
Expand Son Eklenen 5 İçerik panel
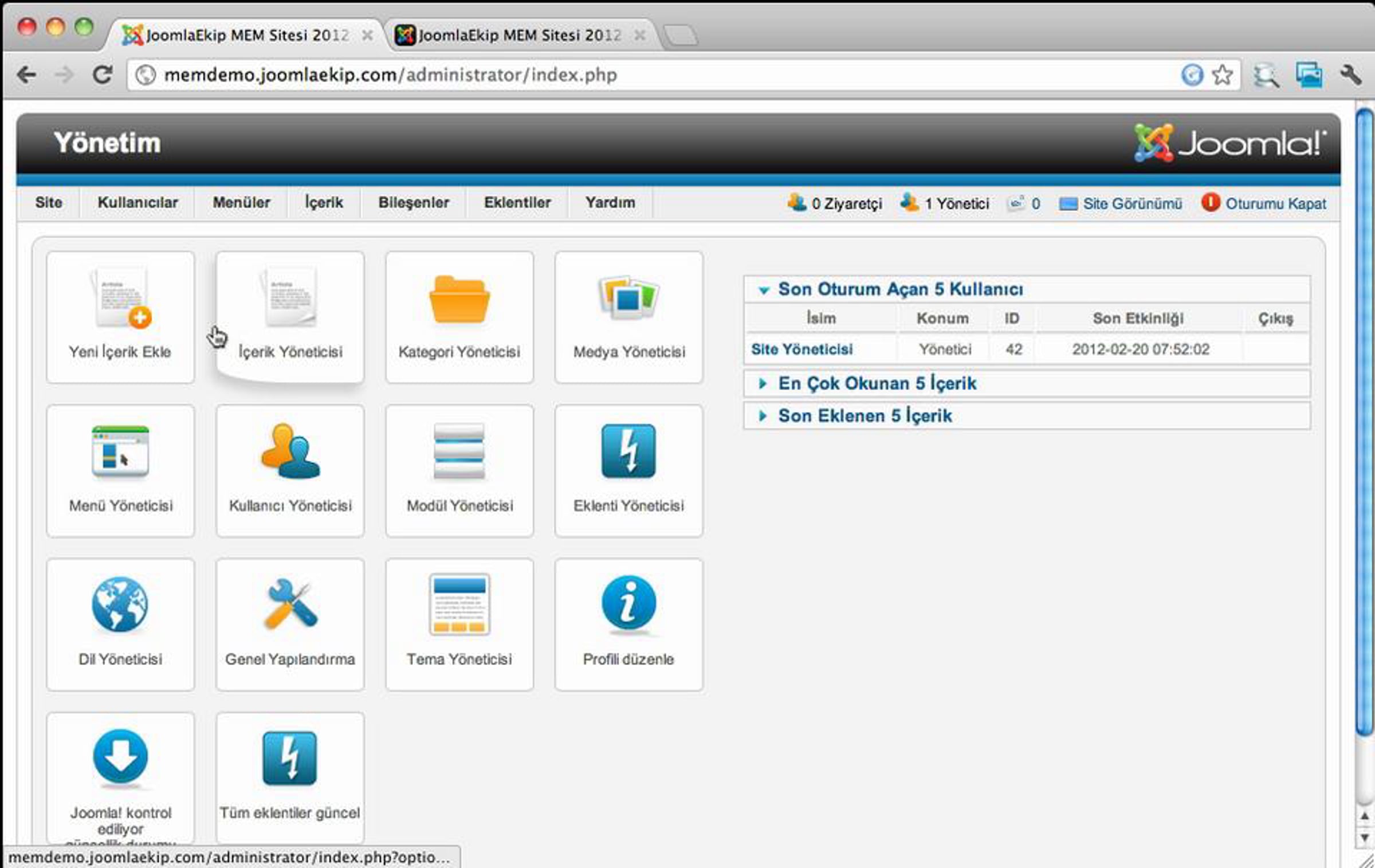pos(865,416)
